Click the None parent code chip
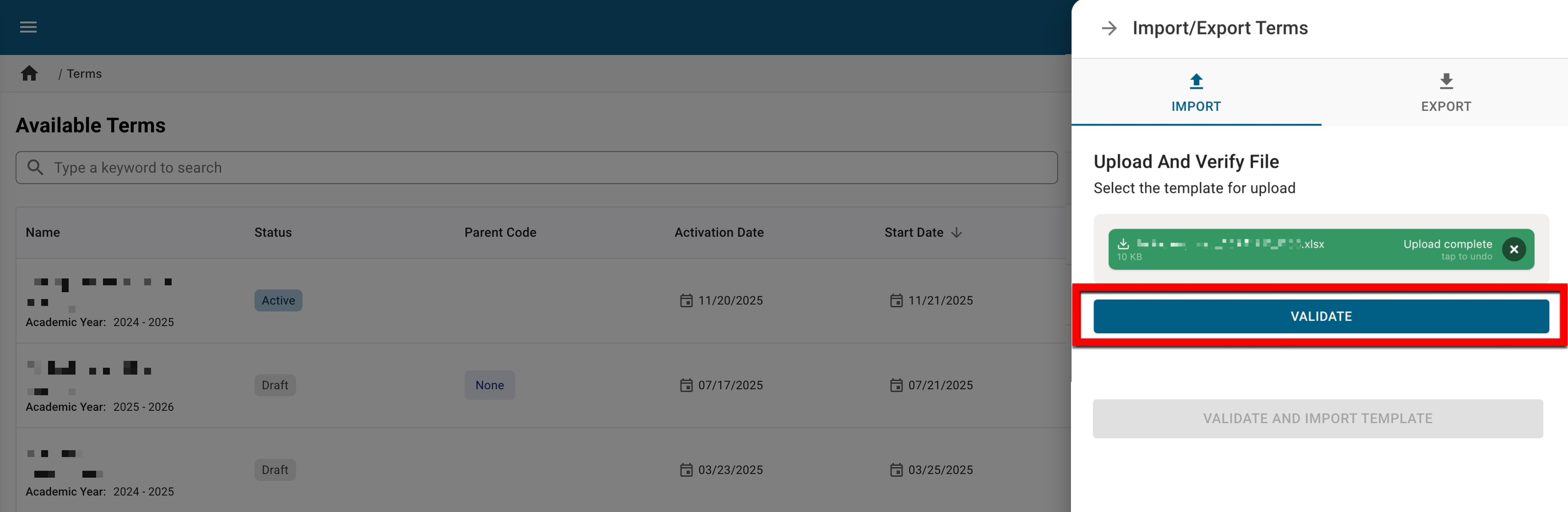Screen dimensions: 1568x512 click(x=489, y=385)
